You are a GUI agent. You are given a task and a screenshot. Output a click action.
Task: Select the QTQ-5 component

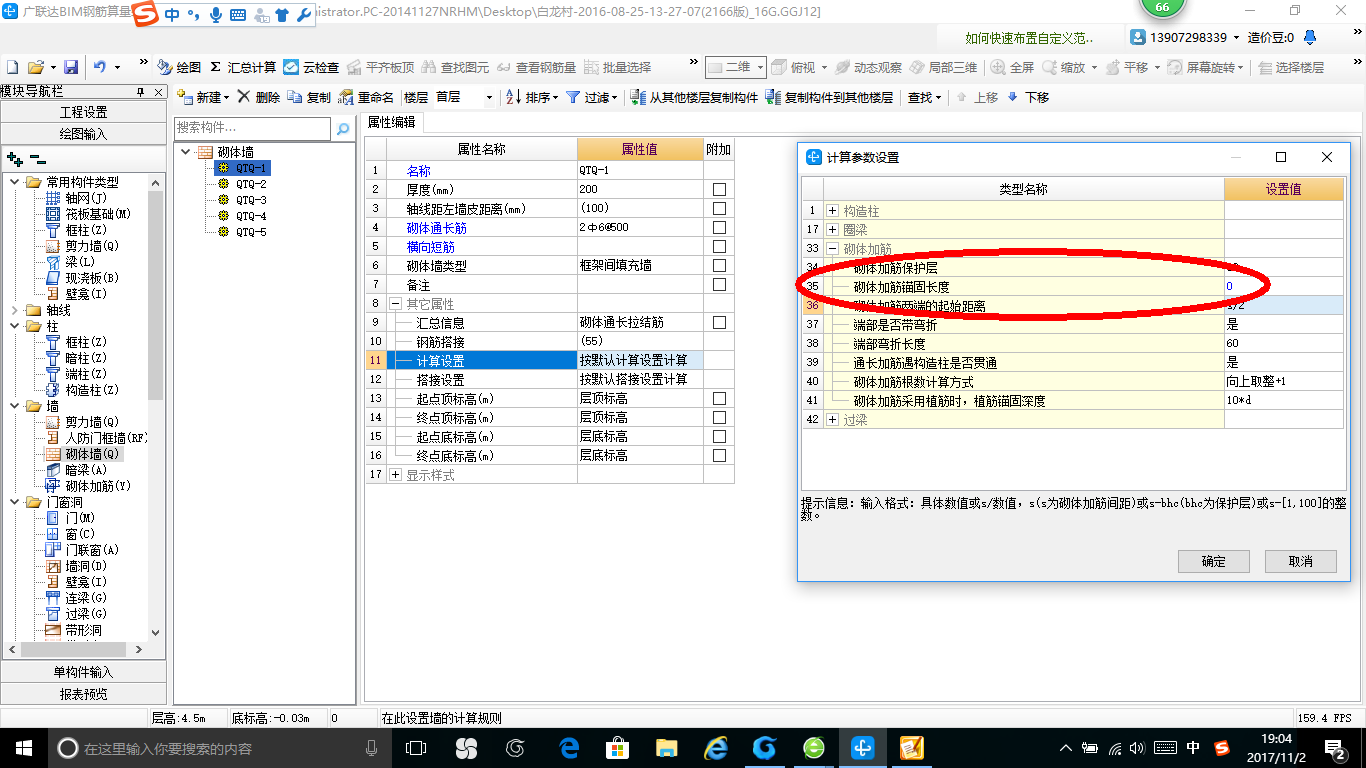pyautogui.click(x=251, y=232)
